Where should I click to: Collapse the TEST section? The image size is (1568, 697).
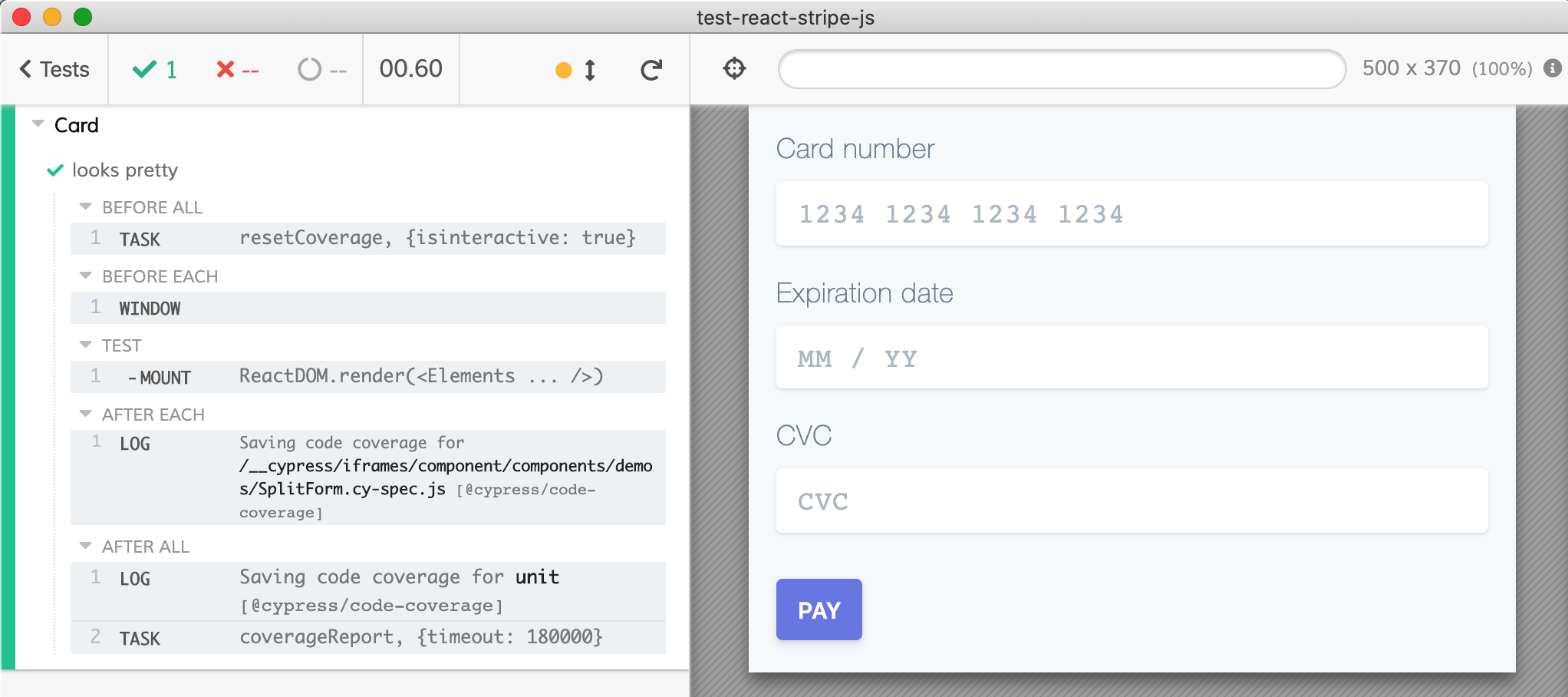(x=85, y=345)
